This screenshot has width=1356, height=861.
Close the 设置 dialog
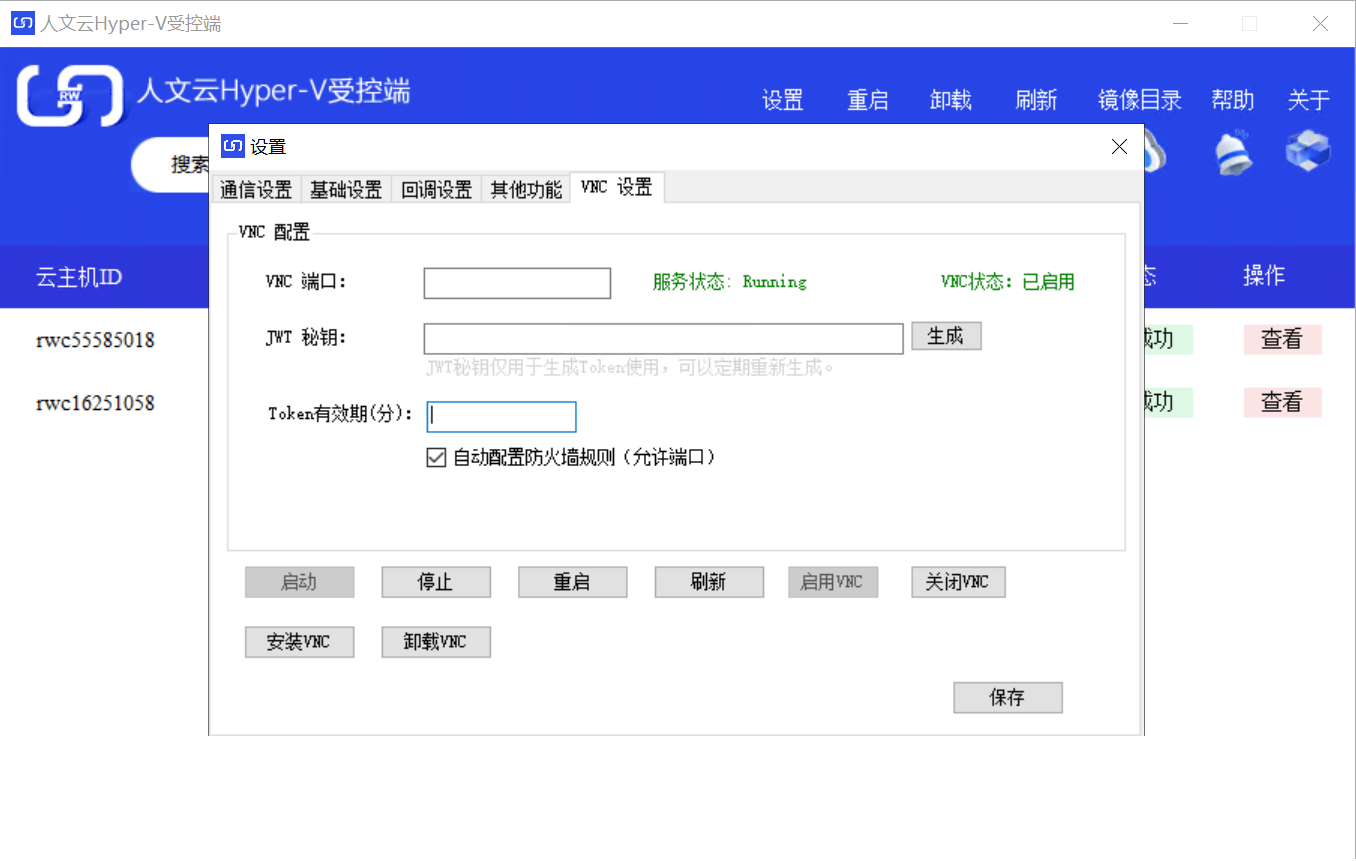[x=1120, y=147]
